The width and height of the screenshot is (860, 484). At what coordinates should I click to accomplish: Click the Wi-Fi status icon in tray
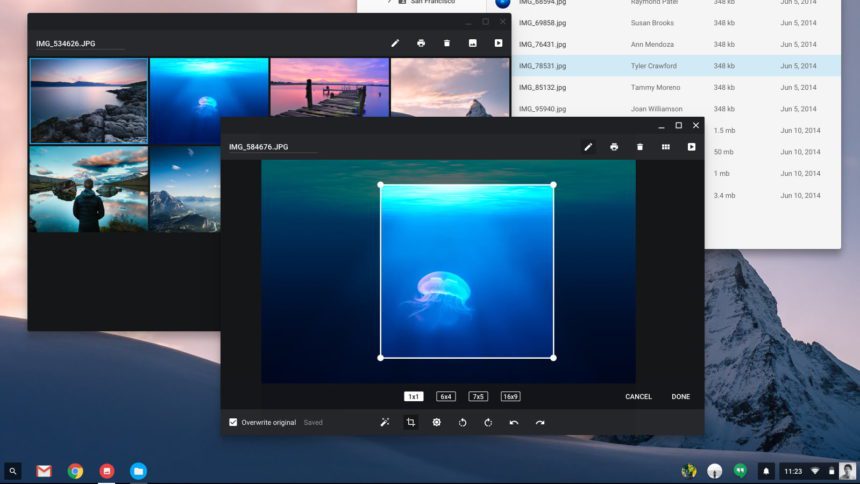tap(816, 471)
